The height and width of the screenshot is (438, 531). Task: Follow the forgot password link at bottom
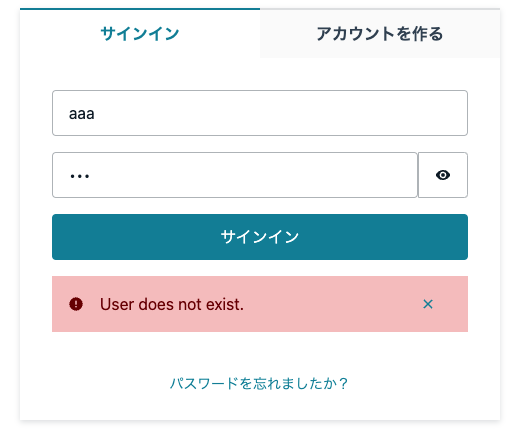point(259,383)
